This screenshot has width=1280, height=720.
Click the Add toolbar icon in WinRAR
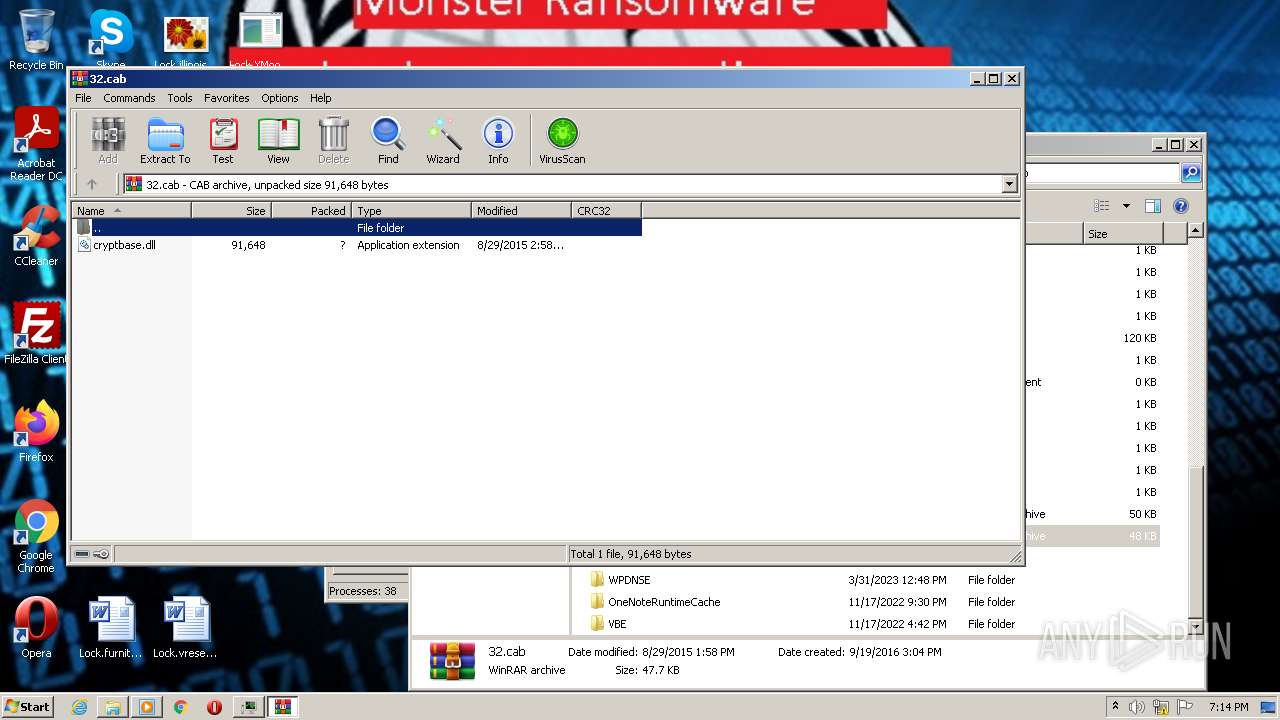107,140
